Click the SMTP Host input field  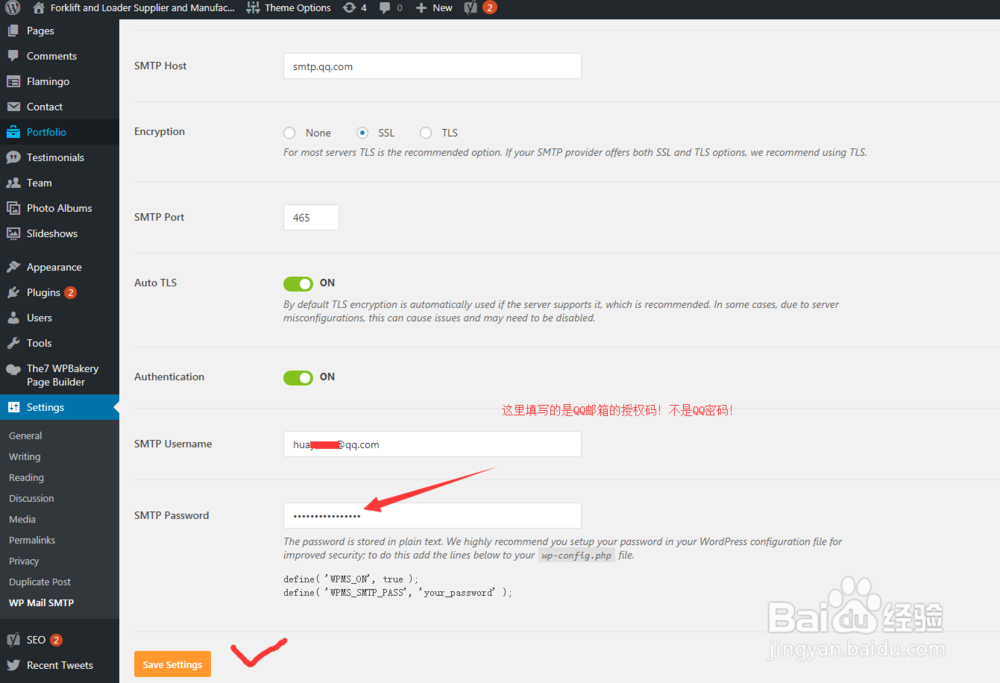pyautogui.click(x=432, y=66)
